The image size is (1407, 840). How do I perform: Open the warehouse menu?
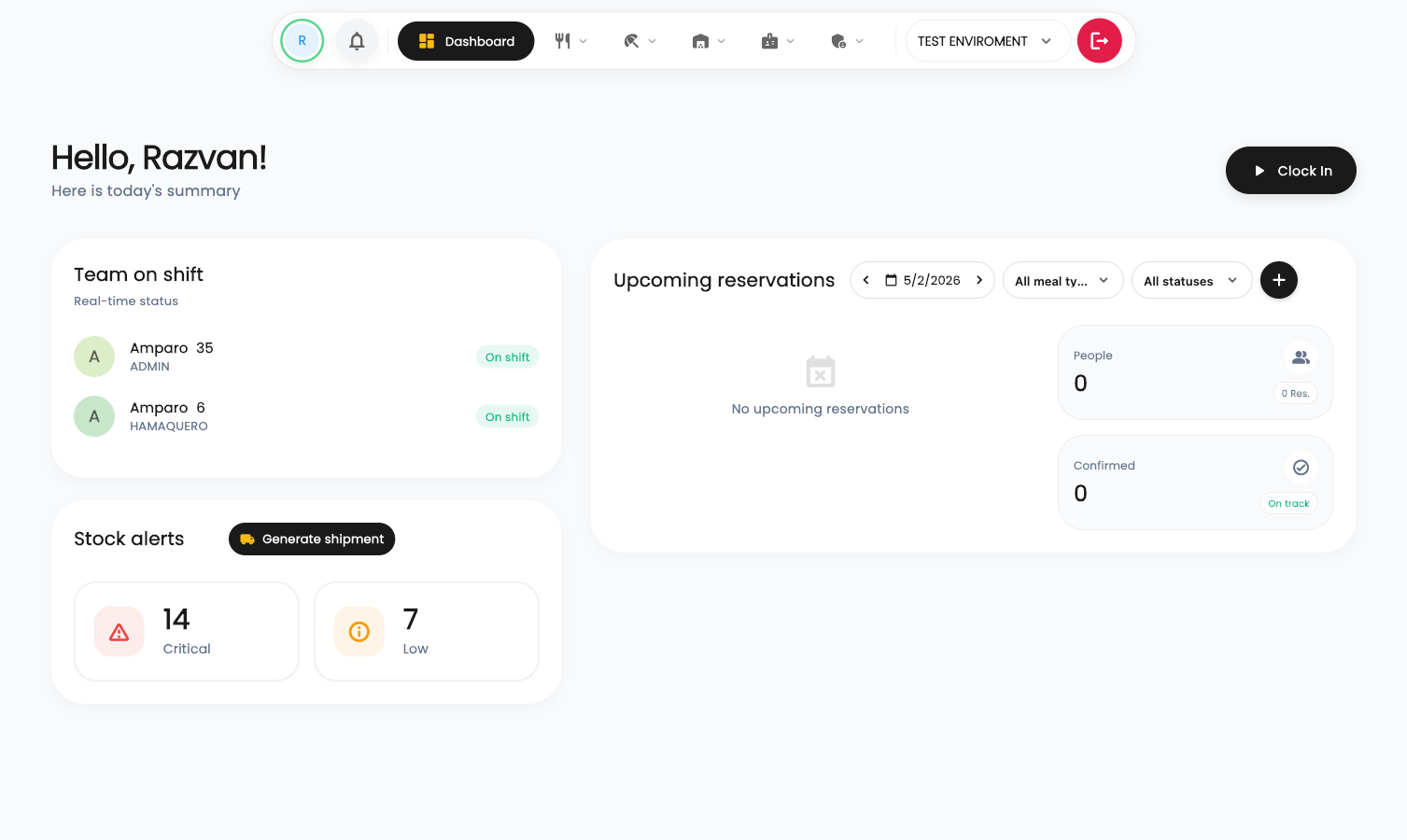[x=709, y=41]
